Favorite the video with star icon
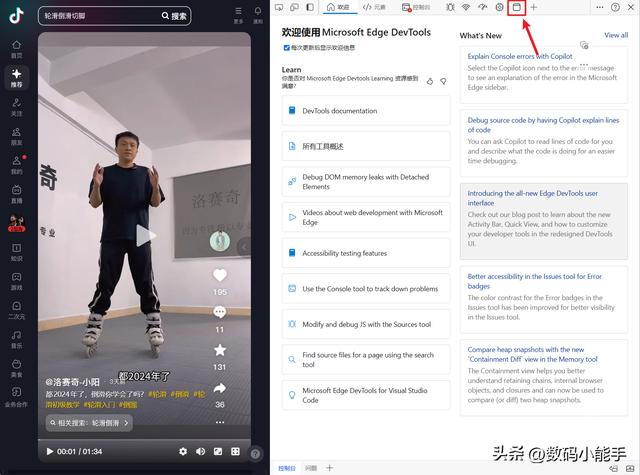 pyautogui.click(x=220, y=350)
